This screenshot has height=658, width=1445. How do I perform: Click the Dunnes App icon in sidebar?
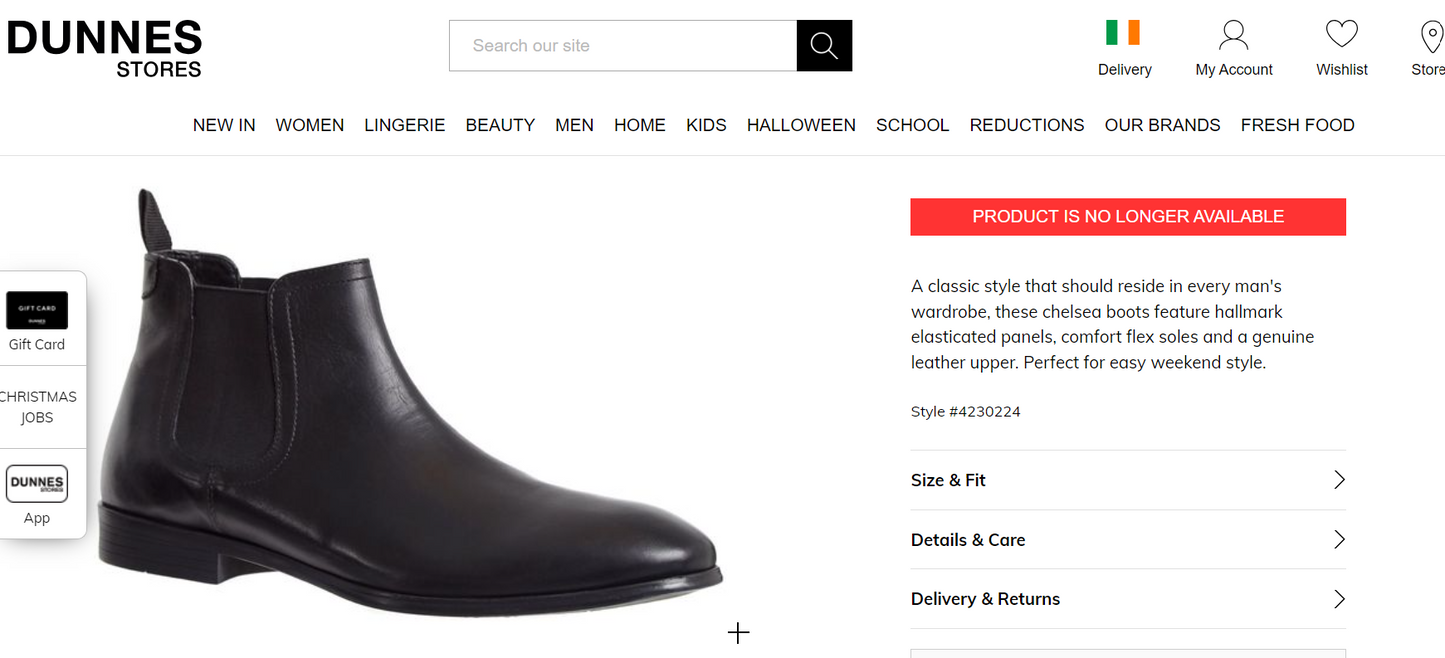click(37, 483)
